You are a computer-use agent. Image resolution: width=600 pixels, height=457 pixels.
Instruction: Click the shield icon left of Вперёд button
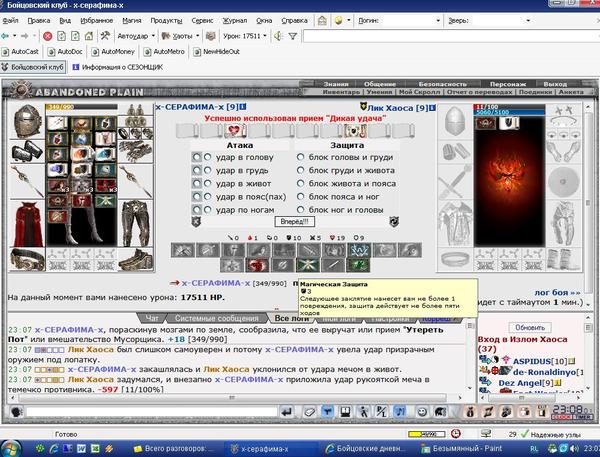click(196, 222)
